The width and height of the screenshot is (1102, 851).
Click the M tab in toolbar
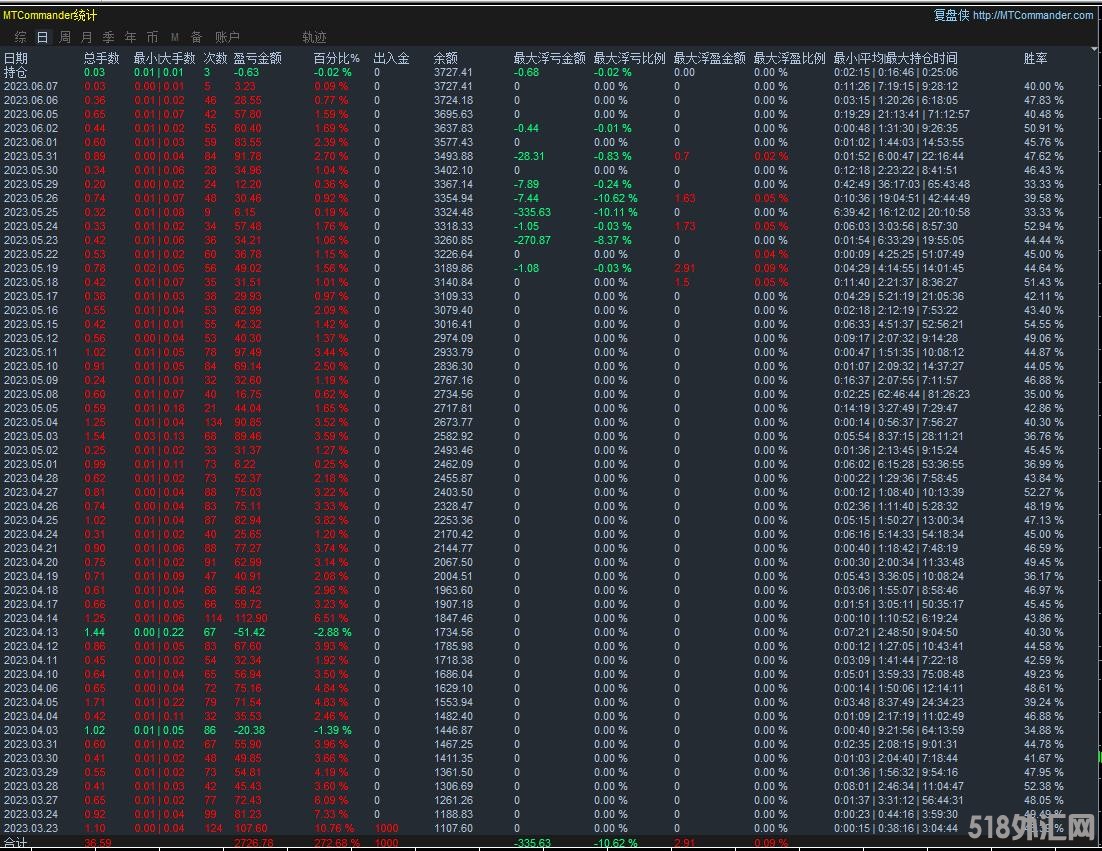[175, 37]
